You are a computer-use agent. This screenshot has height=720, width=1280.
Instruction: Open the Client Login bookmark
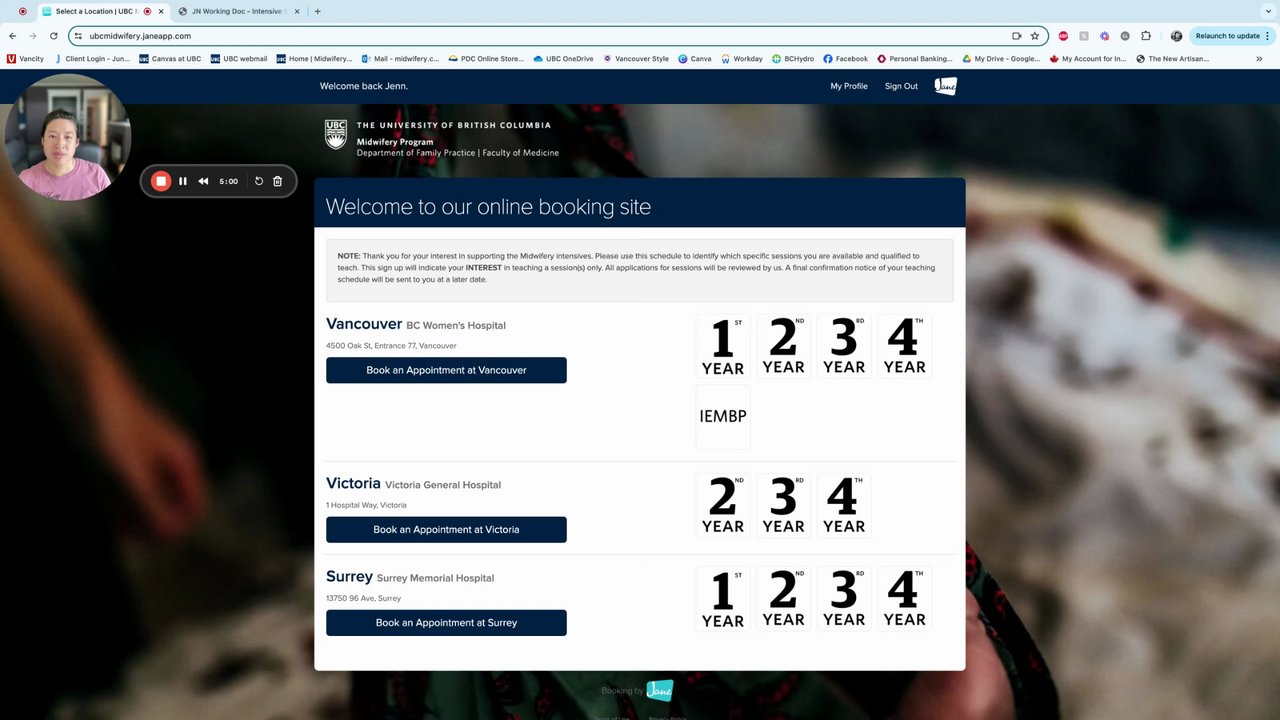click(91, 59)
